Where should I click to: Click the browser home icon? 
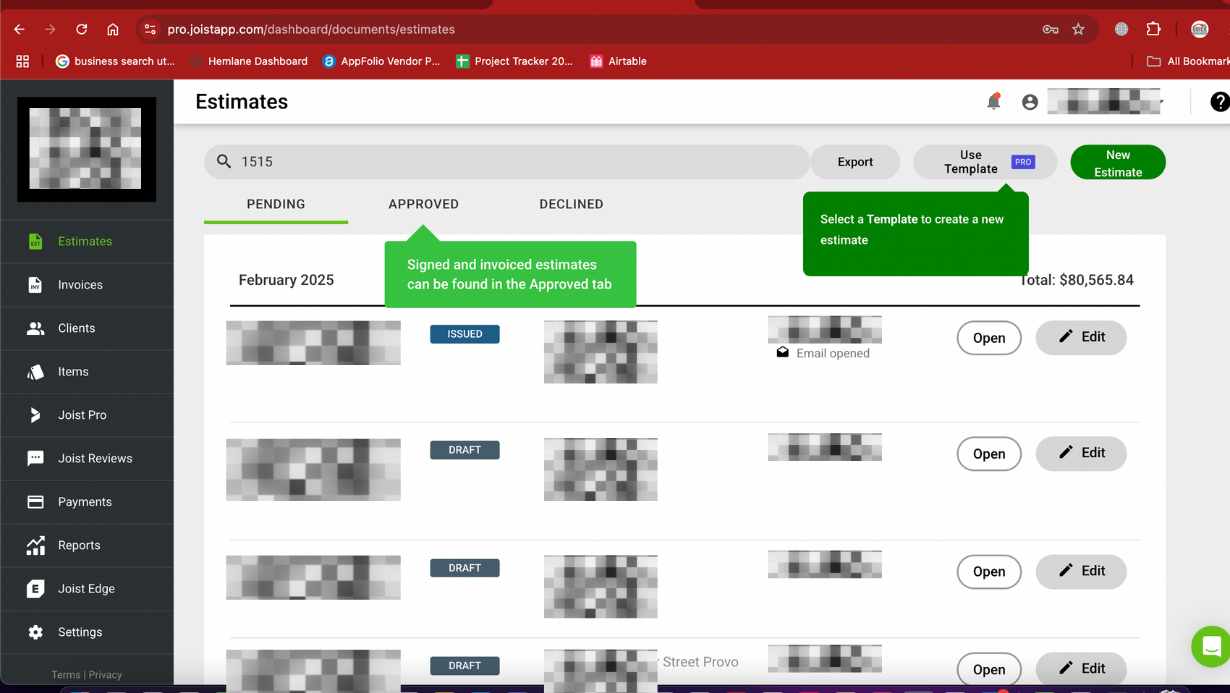pos(113,29)
